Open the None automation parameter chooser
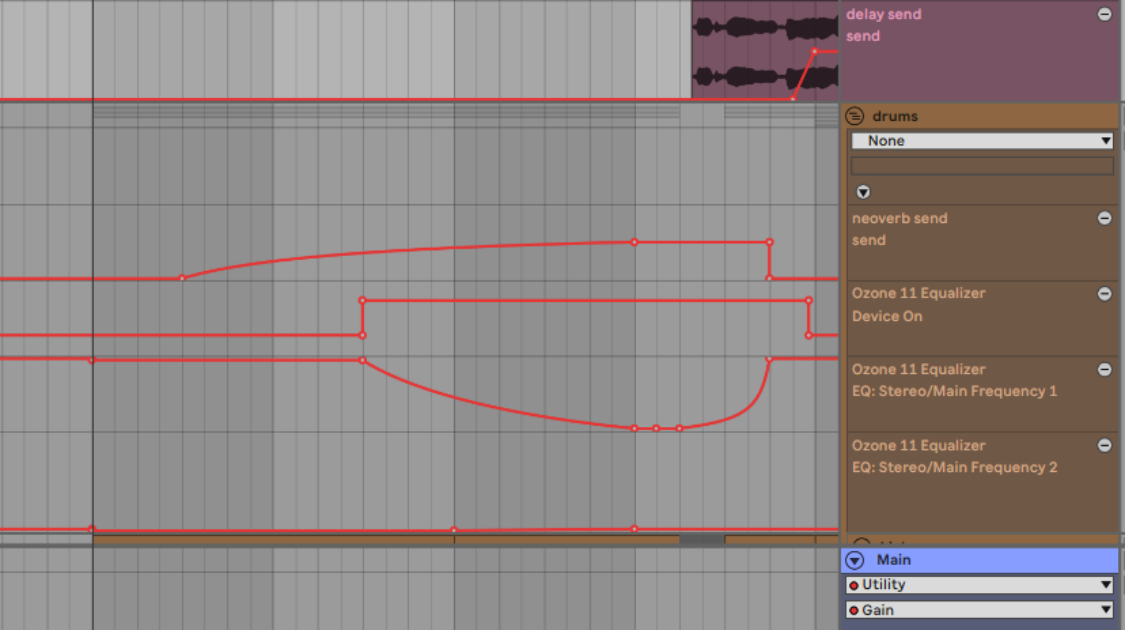 [x=981, y=140]
